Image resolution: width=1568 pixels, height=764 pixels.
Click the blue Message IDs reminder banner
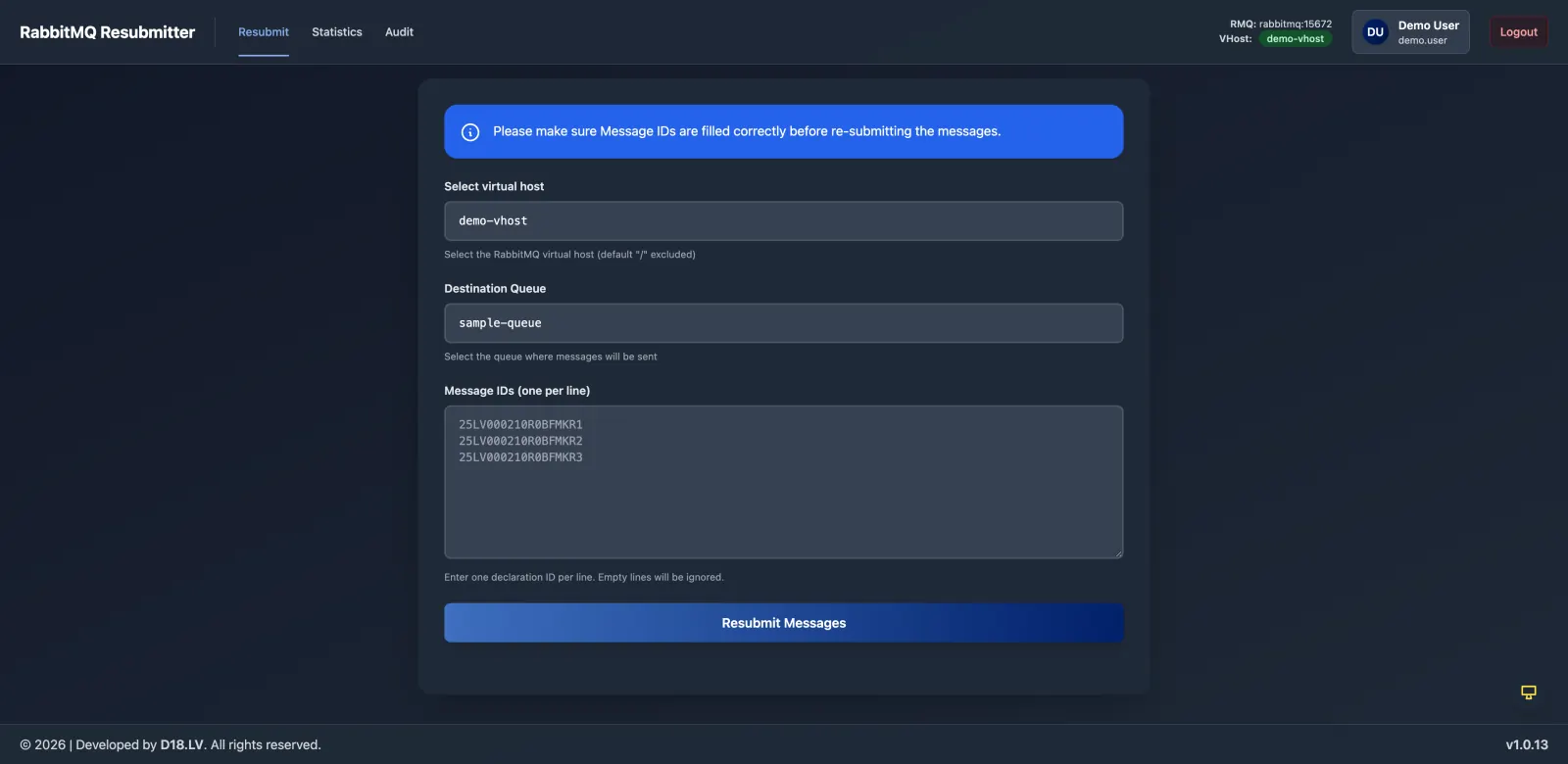(x=783, y=131)
